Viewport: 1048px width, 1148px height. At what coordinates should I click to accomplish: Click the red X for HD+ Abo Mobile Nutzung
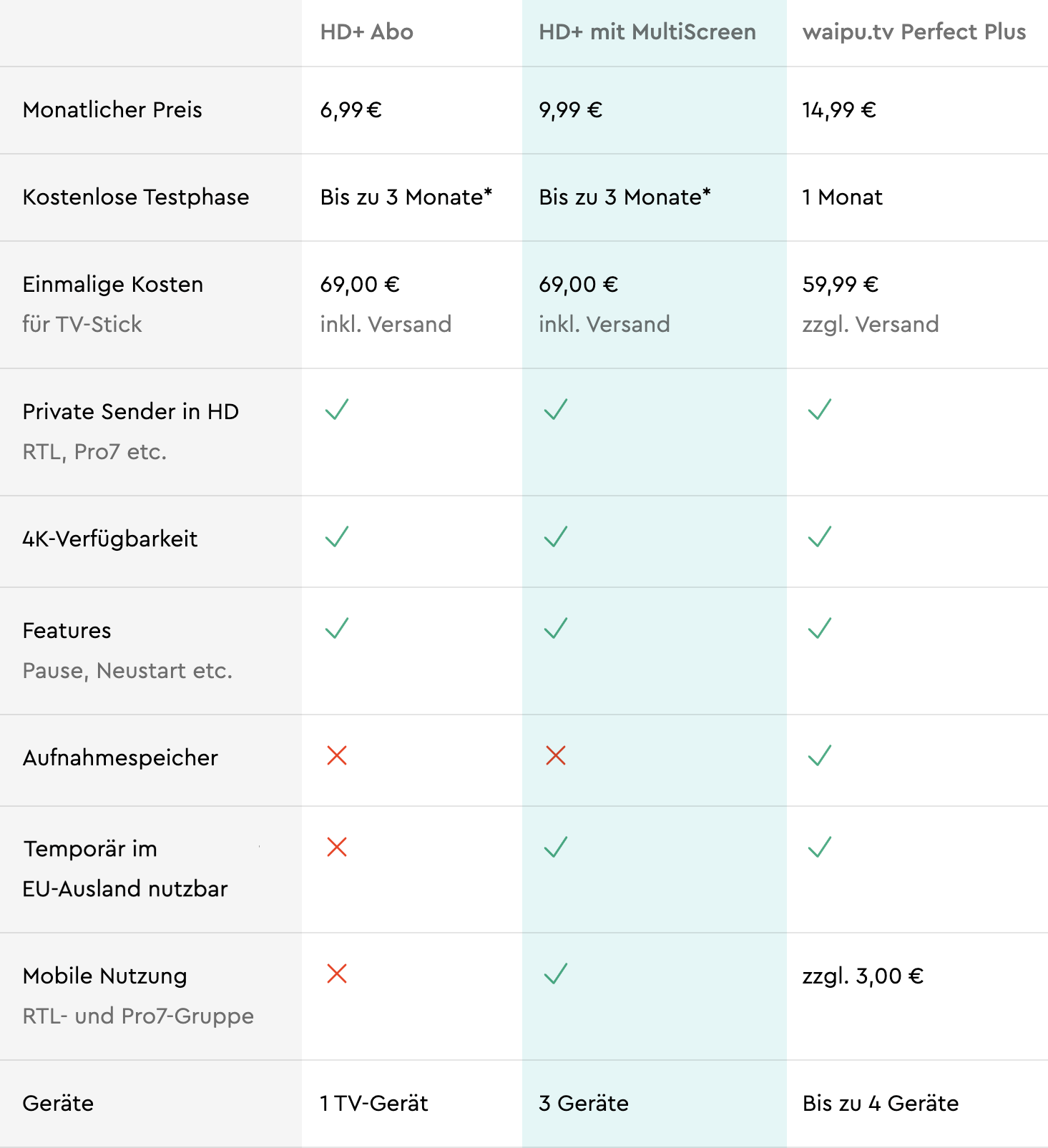pos(336,973)
